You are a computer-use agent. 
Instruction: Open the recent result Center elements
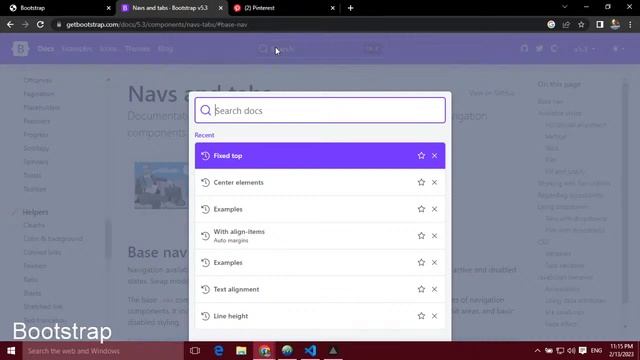click(320, 182)
